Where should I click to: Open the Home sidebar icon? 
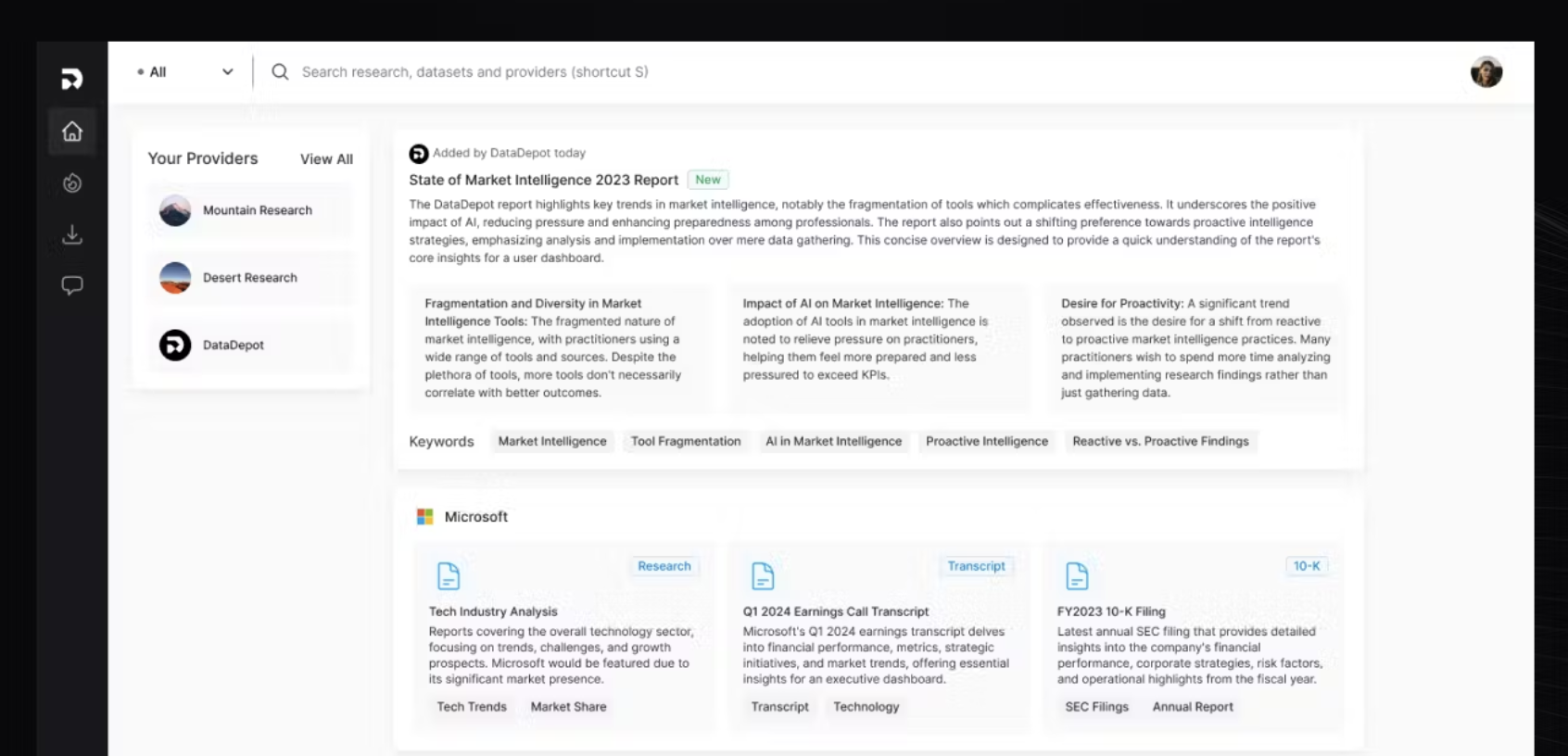[x=72, y=132]
